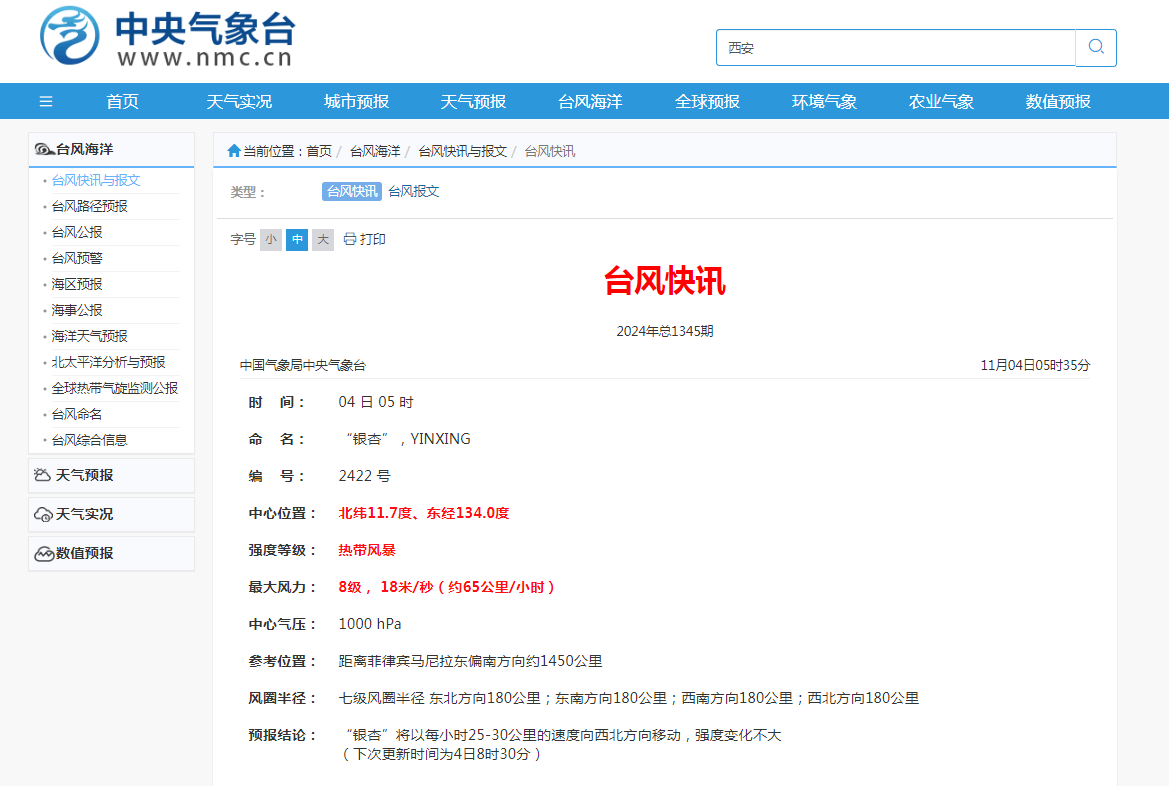Open the hamburger menu icon
Image resolution: width=1169 pixels, height=786 pixels.
click(46, 101)
